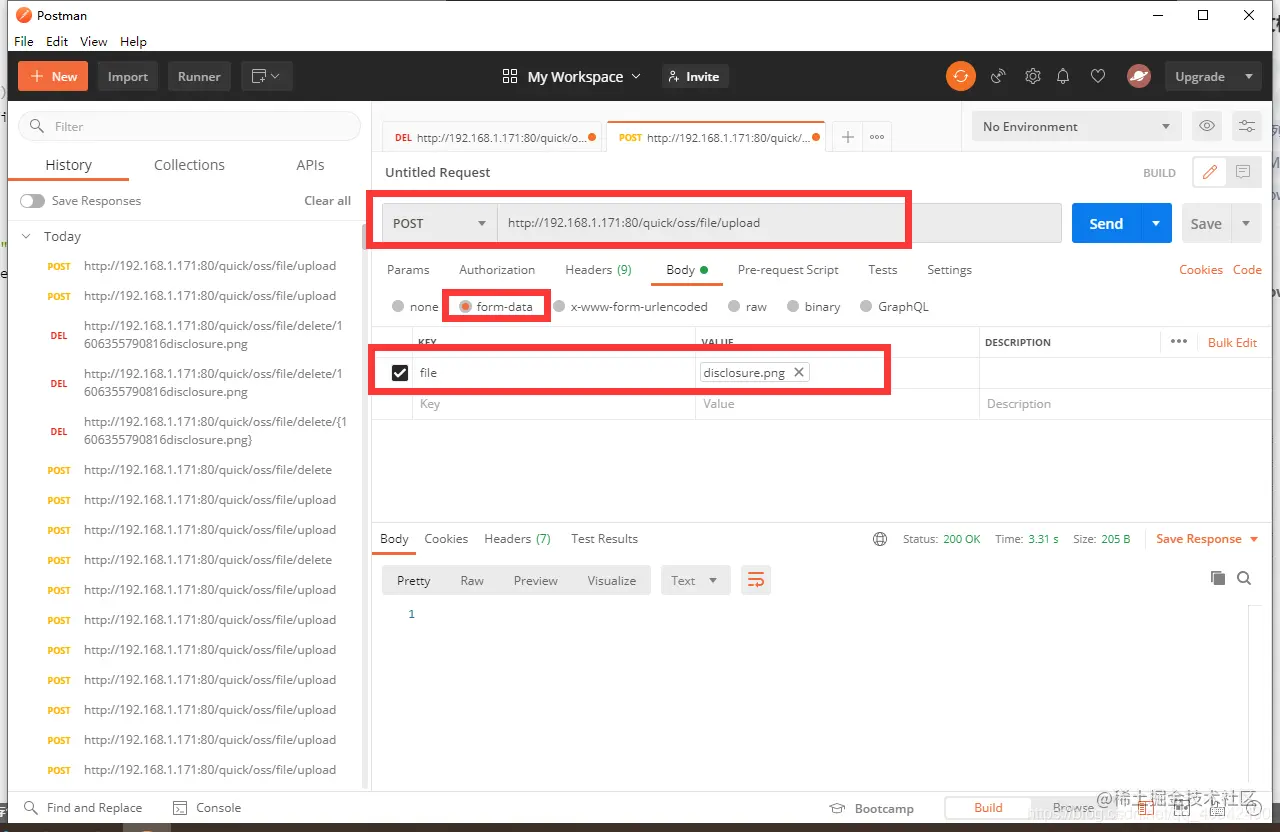Open the POST method dropdown

pyautogui.click(x=440, y=223)
